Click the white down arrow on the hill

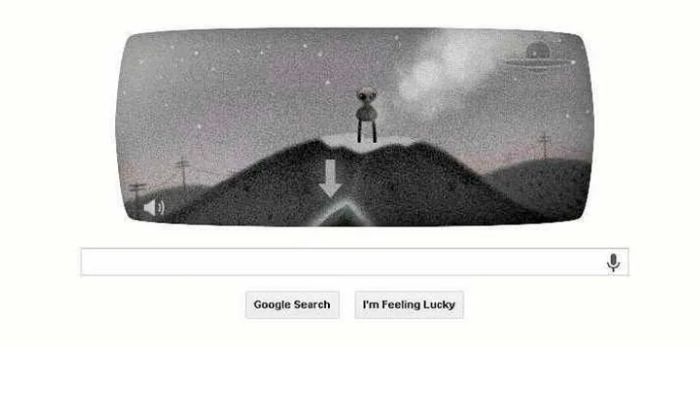[x=330, y=179]
